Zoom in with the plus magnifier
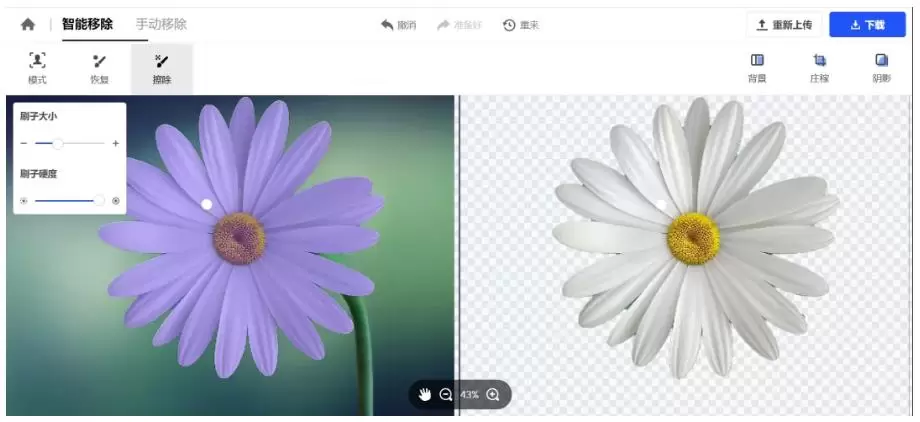920x422 pixels. (x=493, y=394)
